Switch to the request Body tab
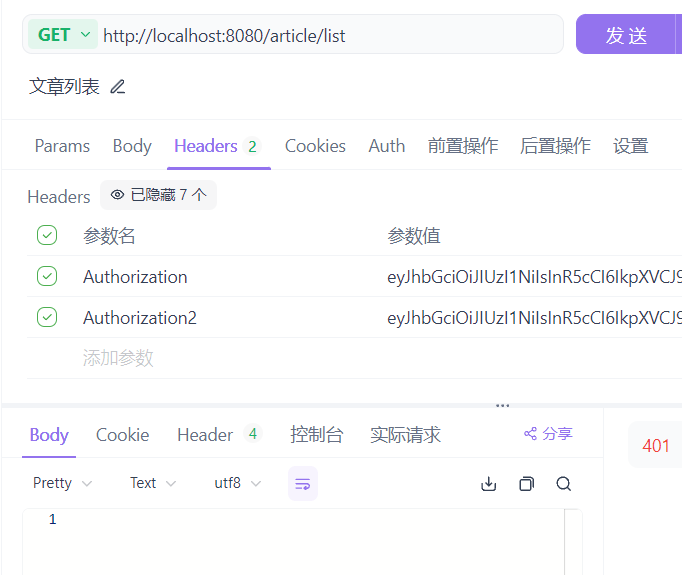This screenshot has height=575, width=682. [132, 146]
